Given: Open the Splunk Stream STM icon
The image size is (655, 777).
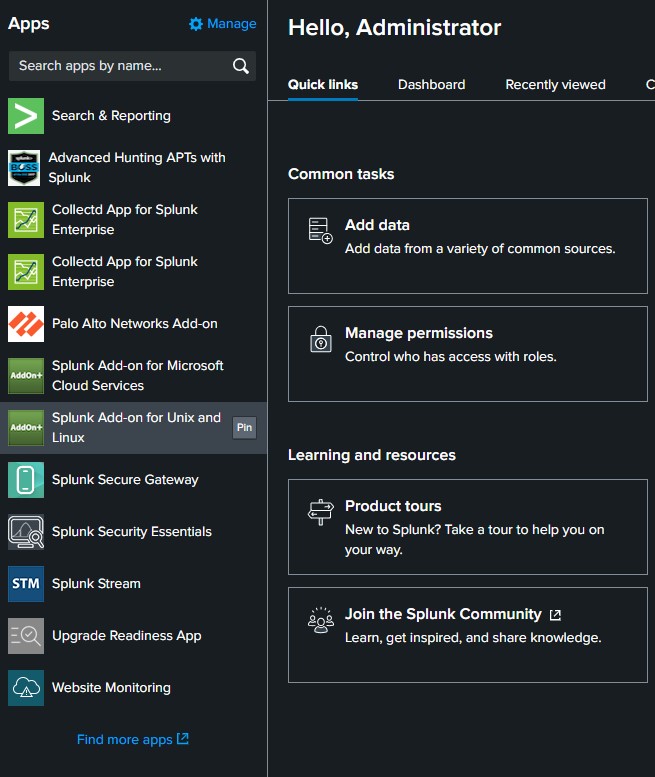Looking at the screenshot, I should click(26, 584).
